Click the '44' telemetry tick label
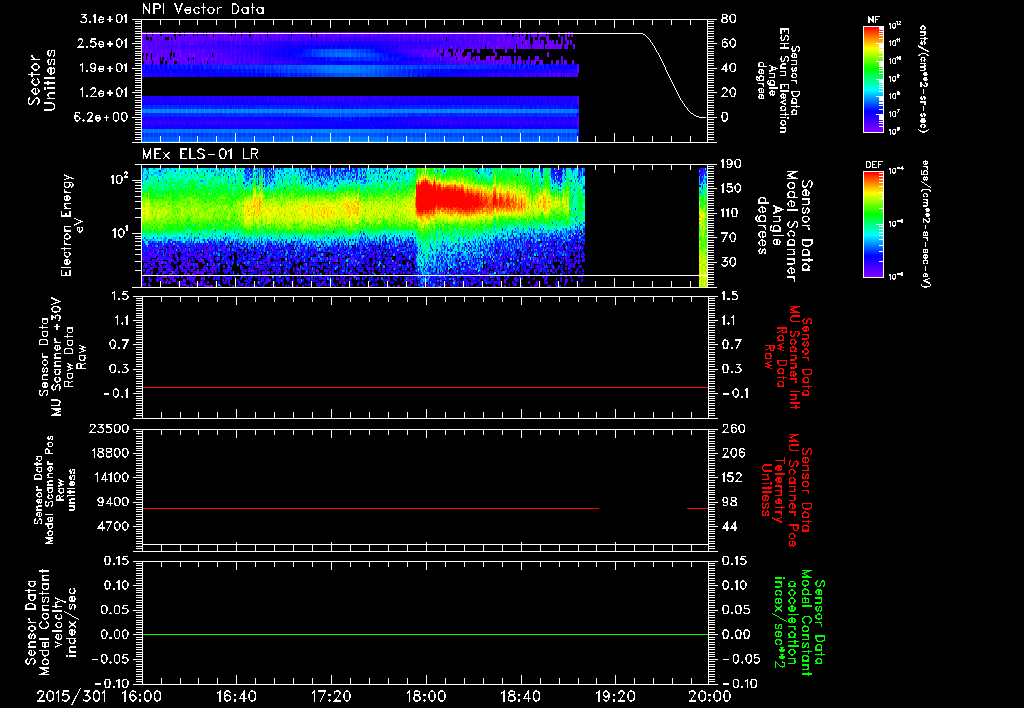Image resolution: width=1024 pixels, height=708 pixels. pyautogui.click(x=729, y=526)
